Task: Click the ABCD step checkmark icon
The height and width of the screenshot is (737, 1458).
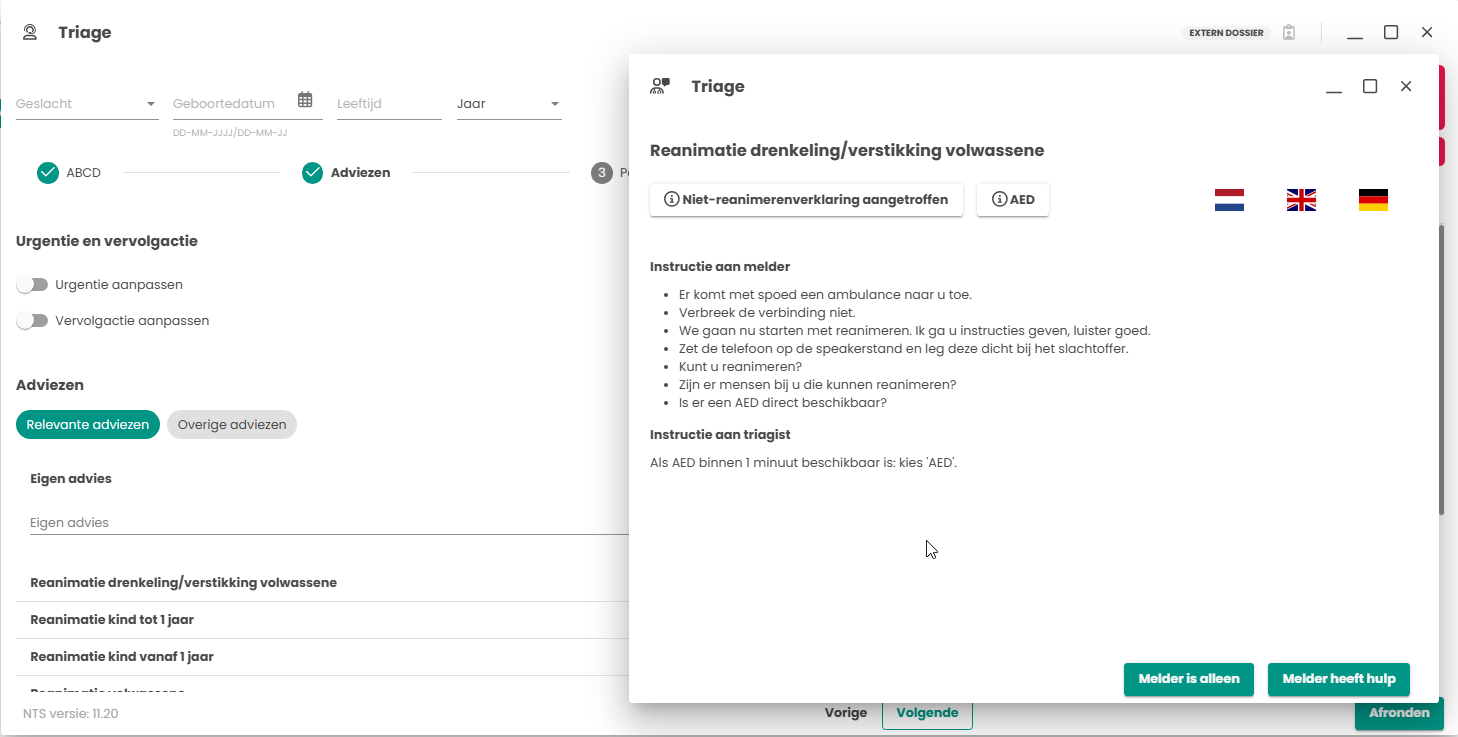Action: tap(48, 173)
